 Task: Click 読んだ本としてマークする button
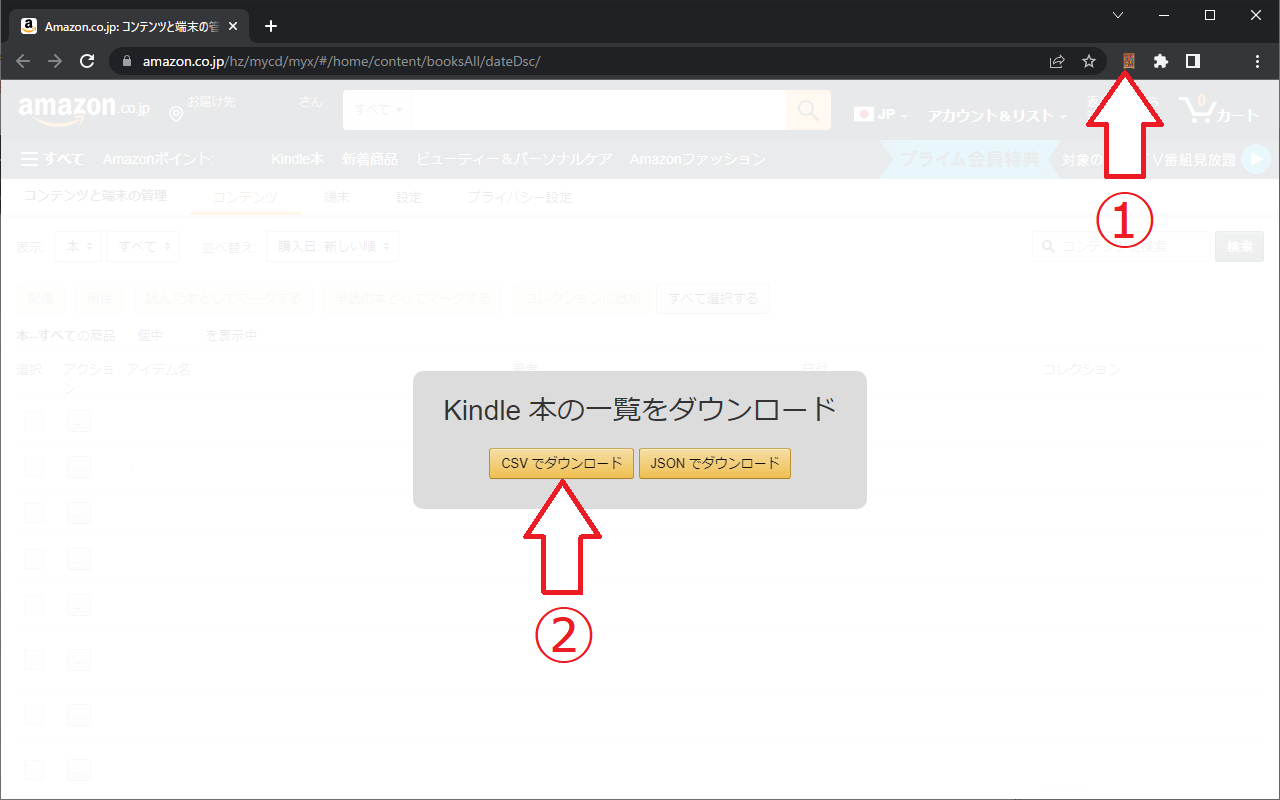click(223, 298)
